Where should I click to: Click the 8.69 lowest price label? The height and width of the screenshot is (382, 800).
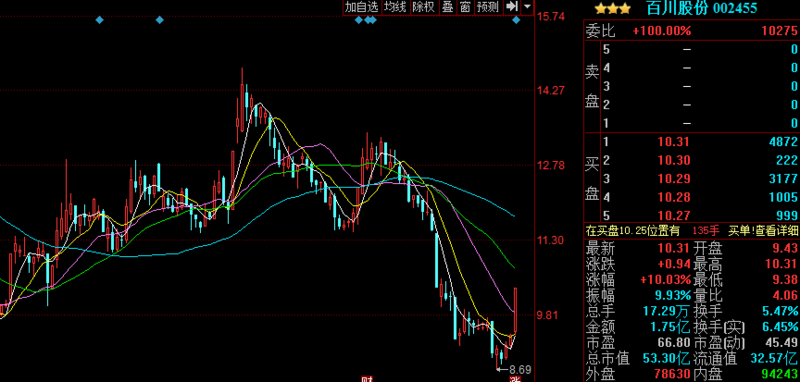pyautogui.click(x=520, y=369)
